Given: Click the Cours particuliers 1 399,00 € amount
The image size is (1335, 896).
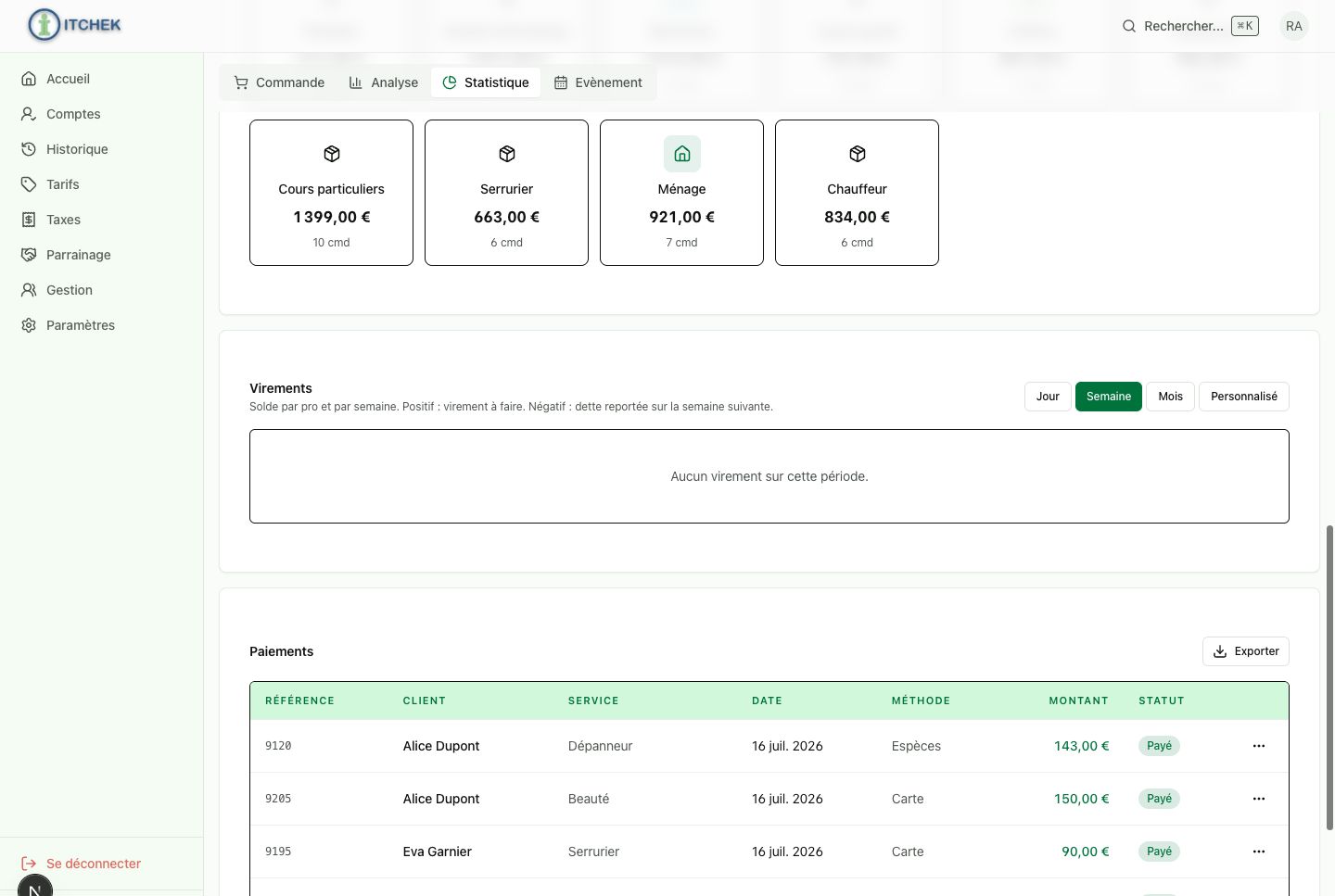Looking at the screenshot, I should pos(332,217).
